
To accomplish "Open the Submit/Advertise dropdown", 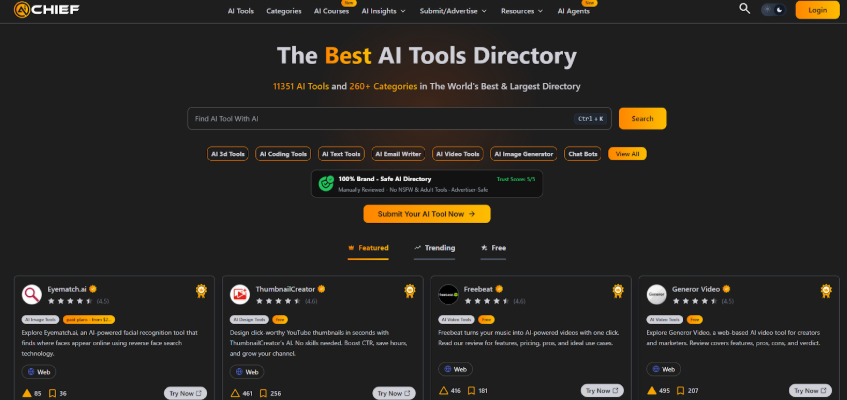I will (x=453, y=11).
